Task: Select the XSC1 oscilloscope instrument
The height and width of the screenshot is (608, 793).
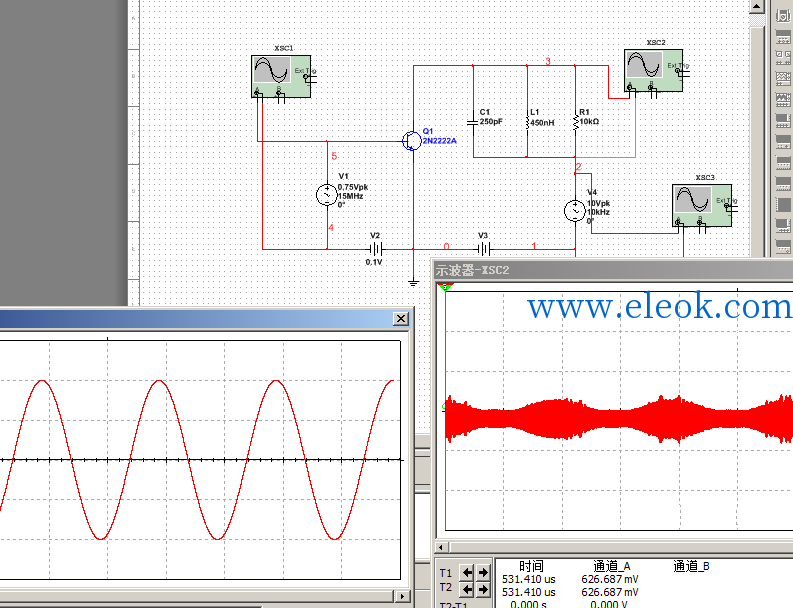Action: [x=281, y=76]
